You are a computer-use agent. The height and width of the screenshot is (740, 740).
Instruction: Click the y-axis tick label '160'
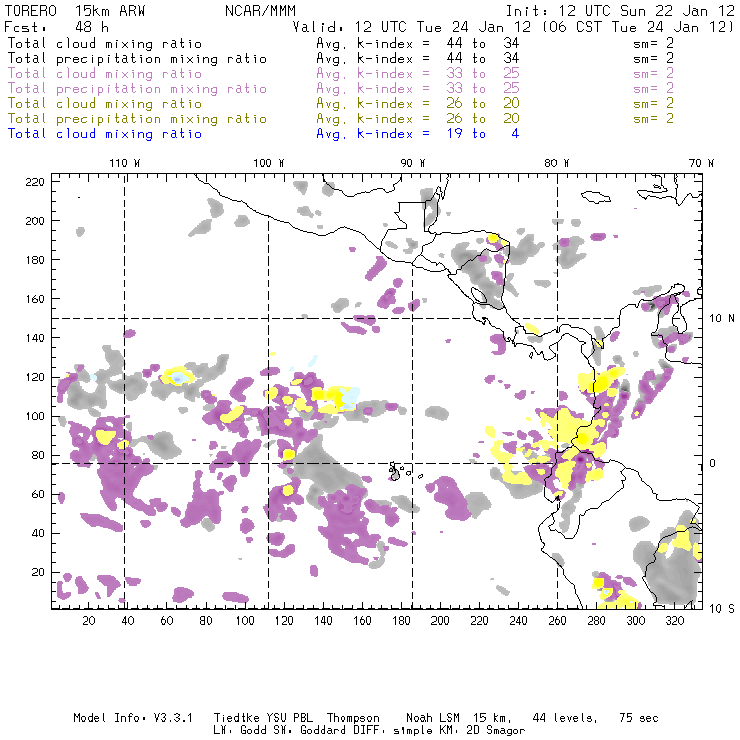coord(35,299)
